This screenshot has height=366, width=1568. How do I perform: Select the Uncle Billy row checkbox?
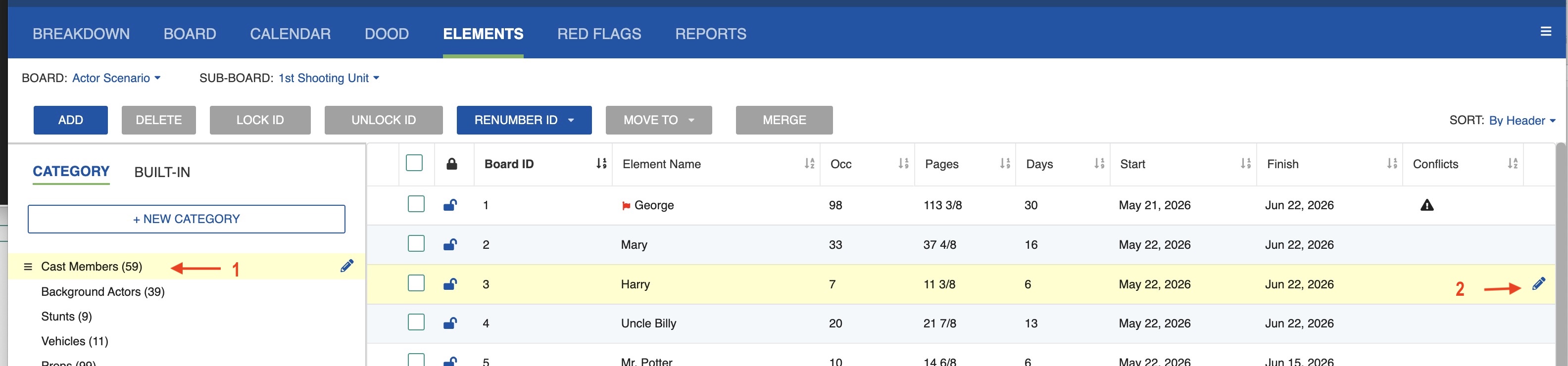(416, 322)
